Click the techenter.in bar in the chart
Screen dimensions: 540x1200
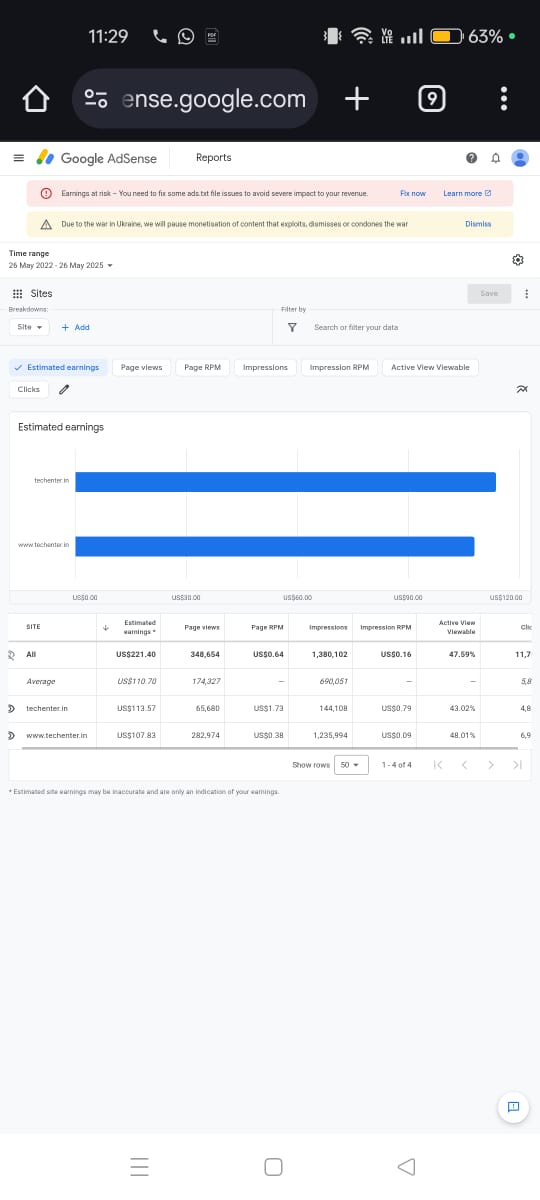click(285, 482)
